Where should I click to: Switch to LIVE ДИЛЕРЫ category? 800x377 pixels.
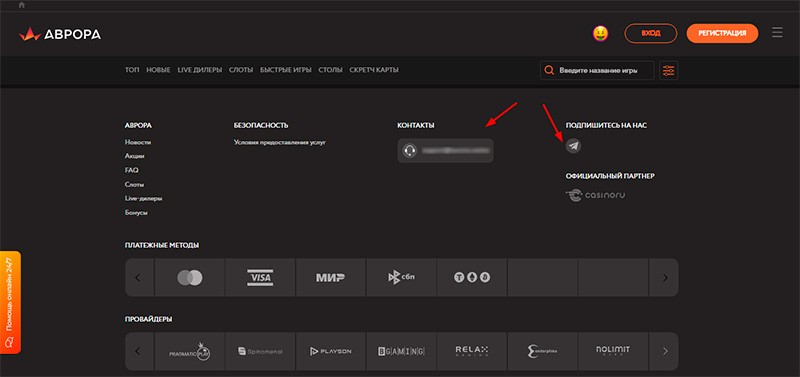[x=199, y=70]
